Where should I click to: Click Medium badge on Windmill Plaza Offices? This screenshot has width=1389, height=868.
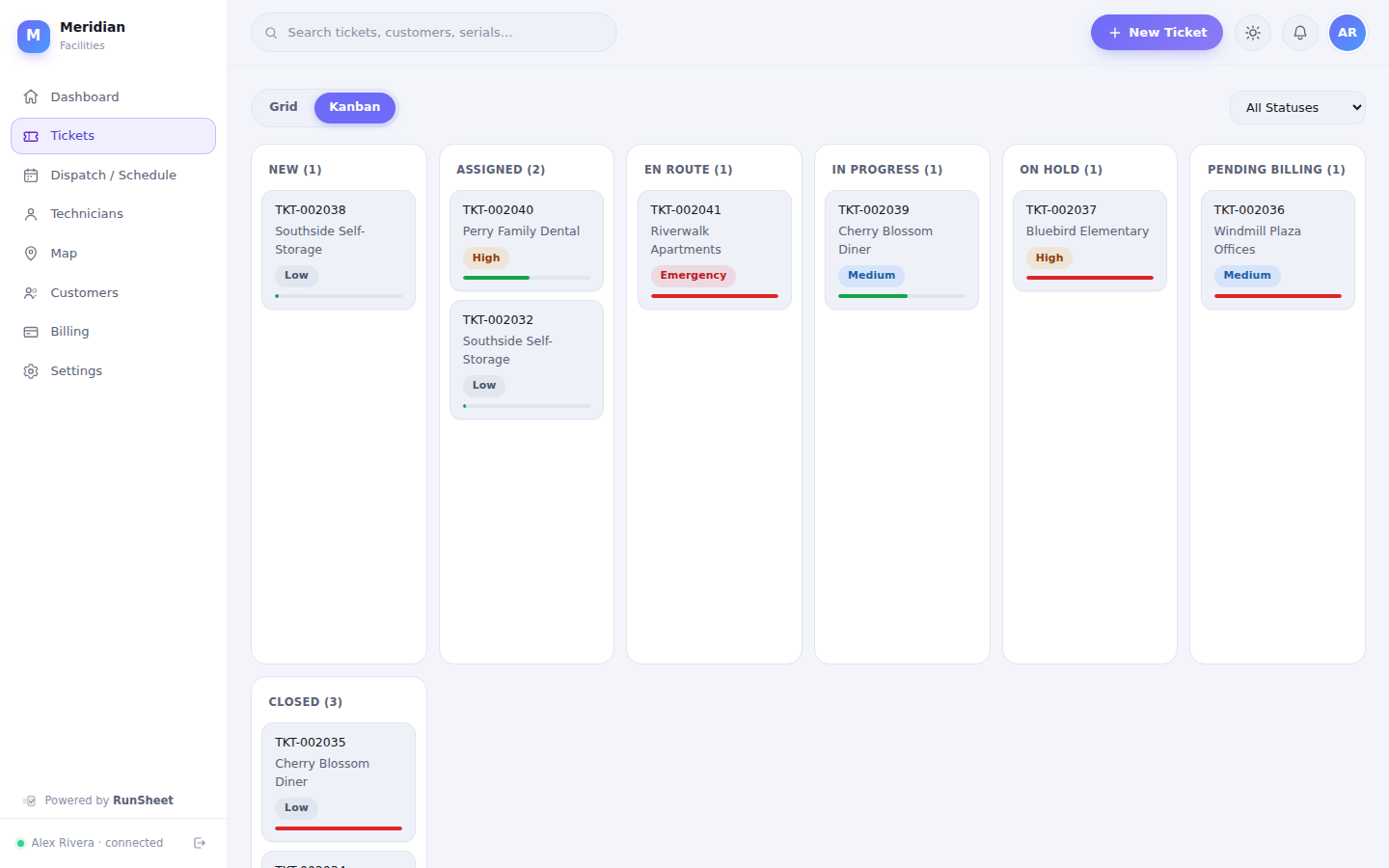click(x=1247, y=276)
